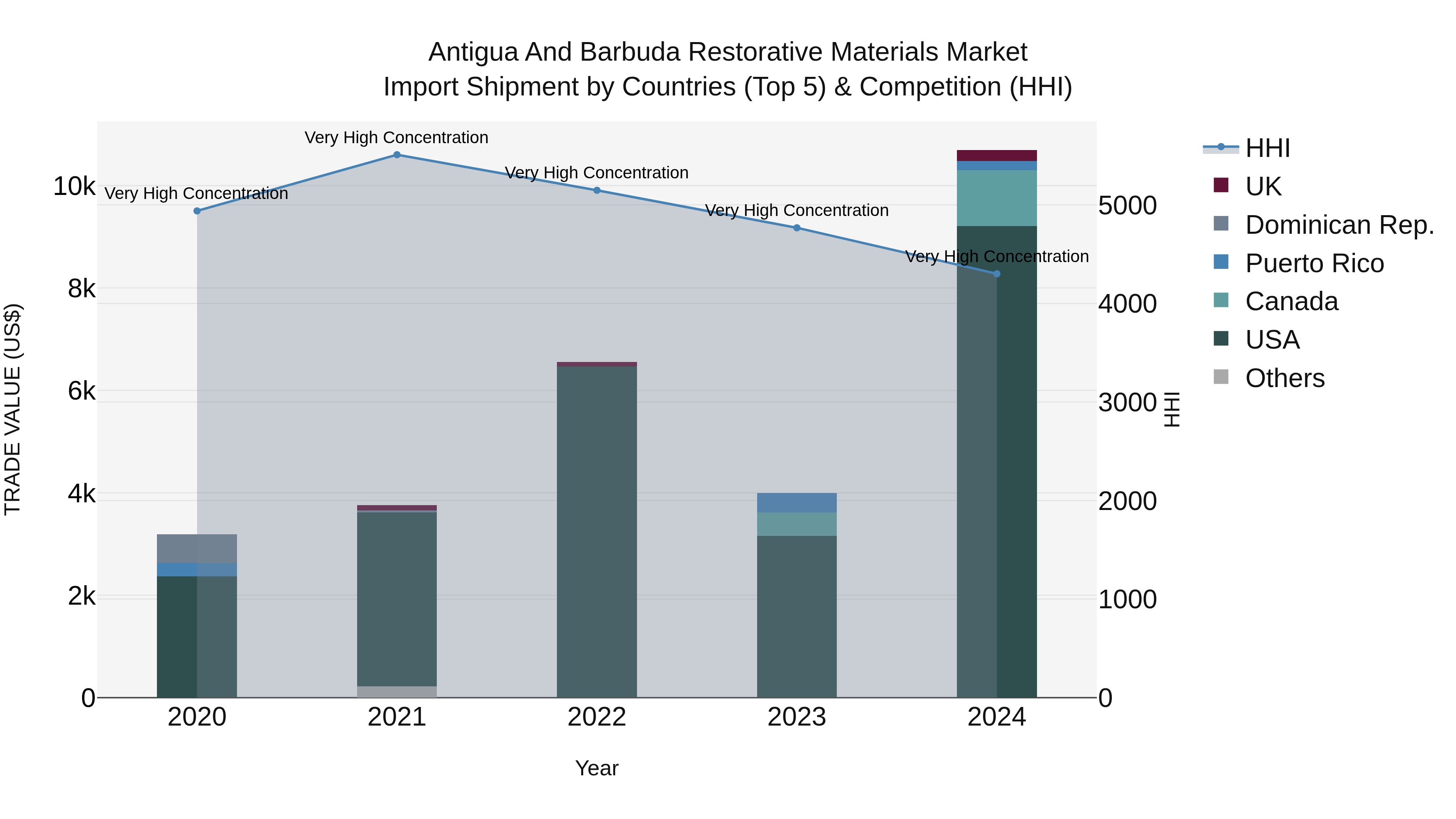Click the 2020 Very High Concentration annotation
1456x819 pixels.
[197, 193]
